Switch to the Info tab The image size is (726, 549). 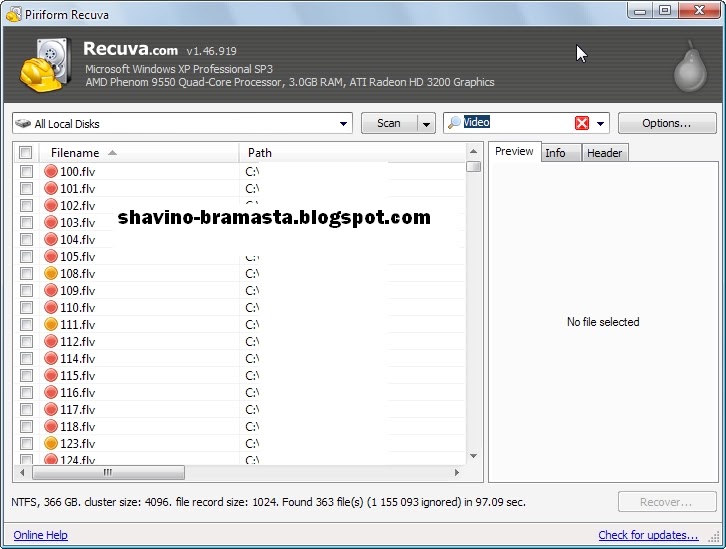pos(561,153)
